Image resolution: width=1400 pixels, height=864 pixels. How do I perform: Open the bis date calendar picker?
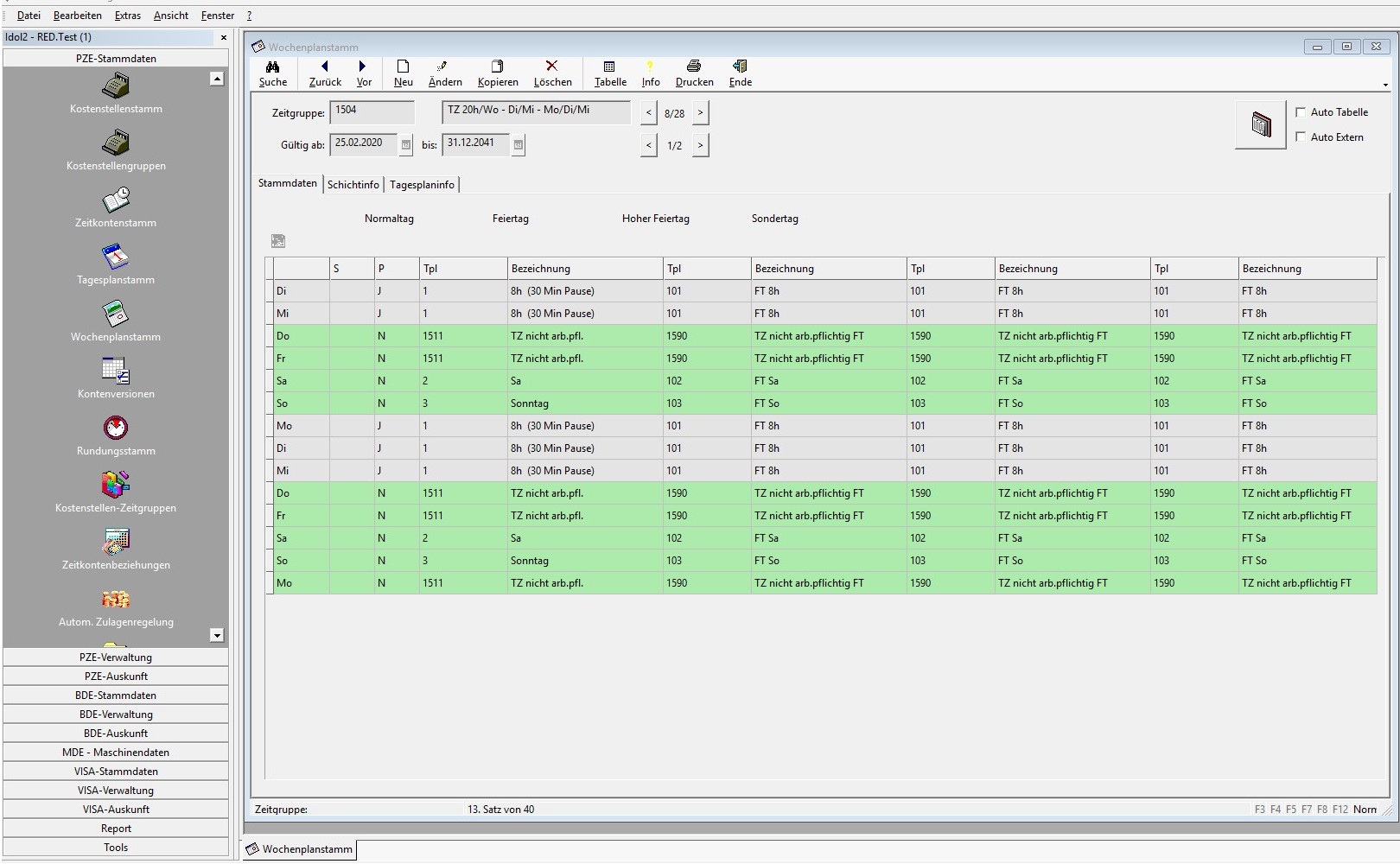coord(519,145)
